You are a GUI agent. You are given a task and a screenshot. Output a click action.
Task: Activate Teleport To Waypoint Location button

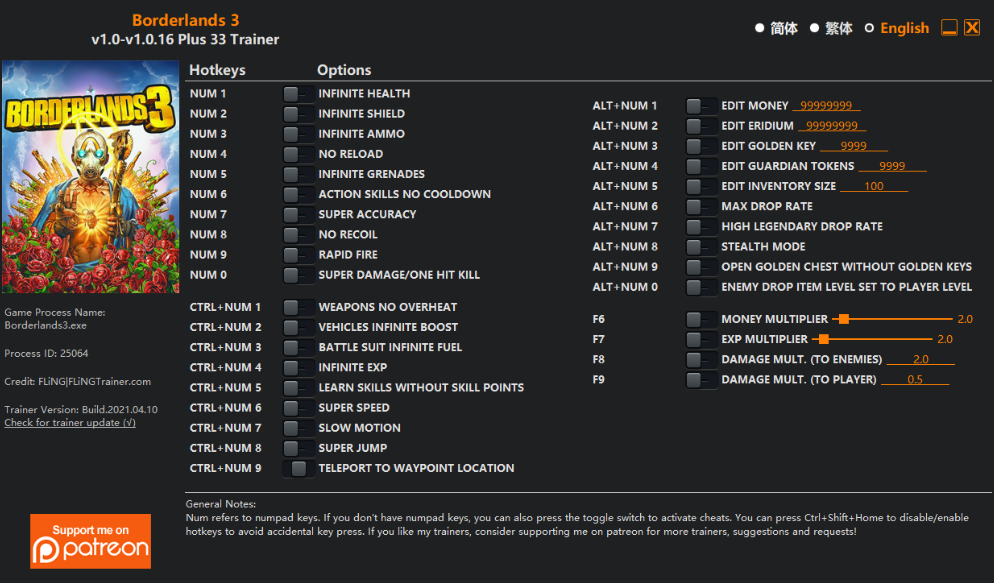(x=298, y=468)
